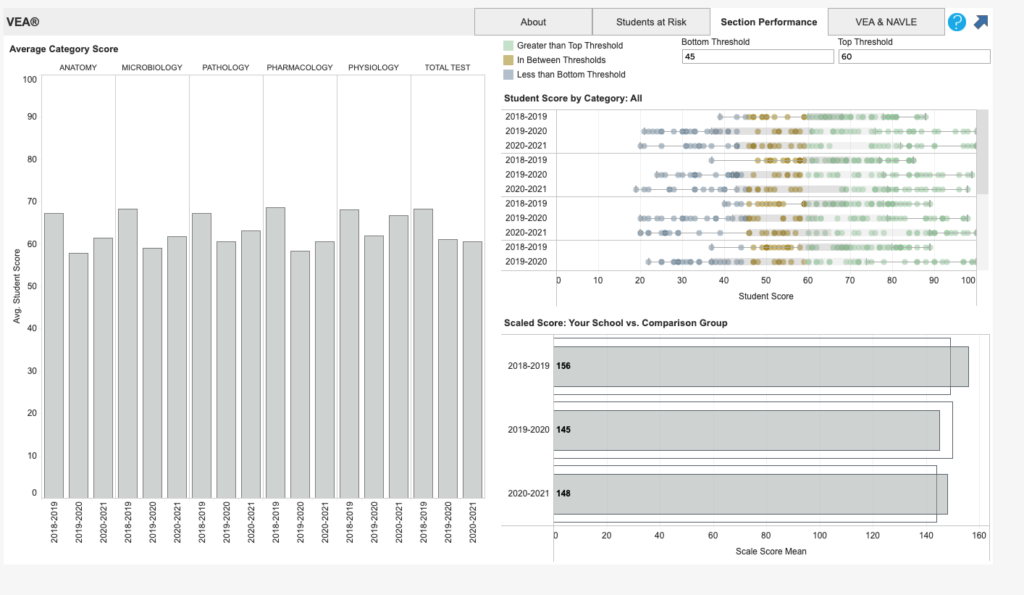
Task: Open the About tab
Action: (x=533, y=22)
